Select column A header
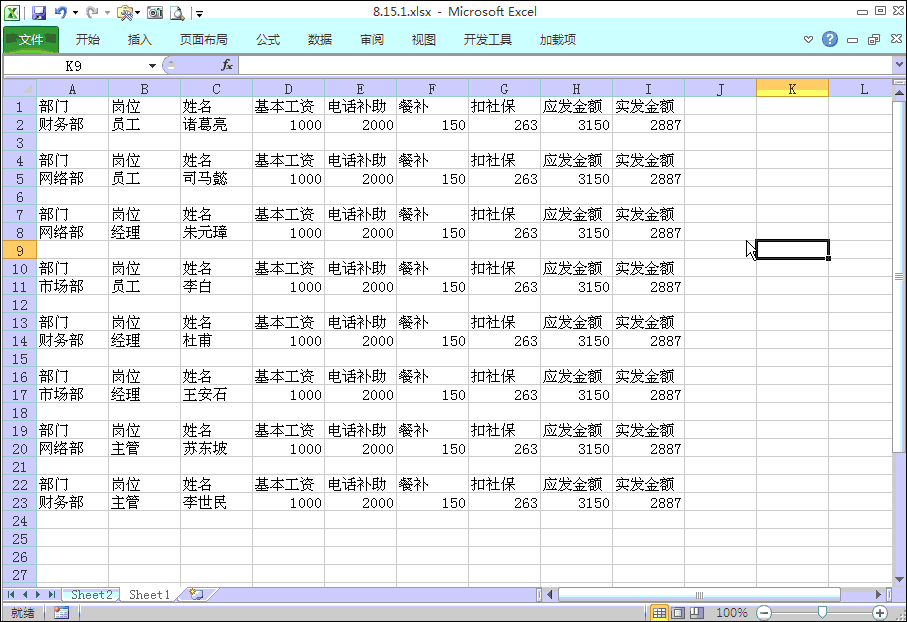This screenshot has width=907, height=622. point(72,89)
